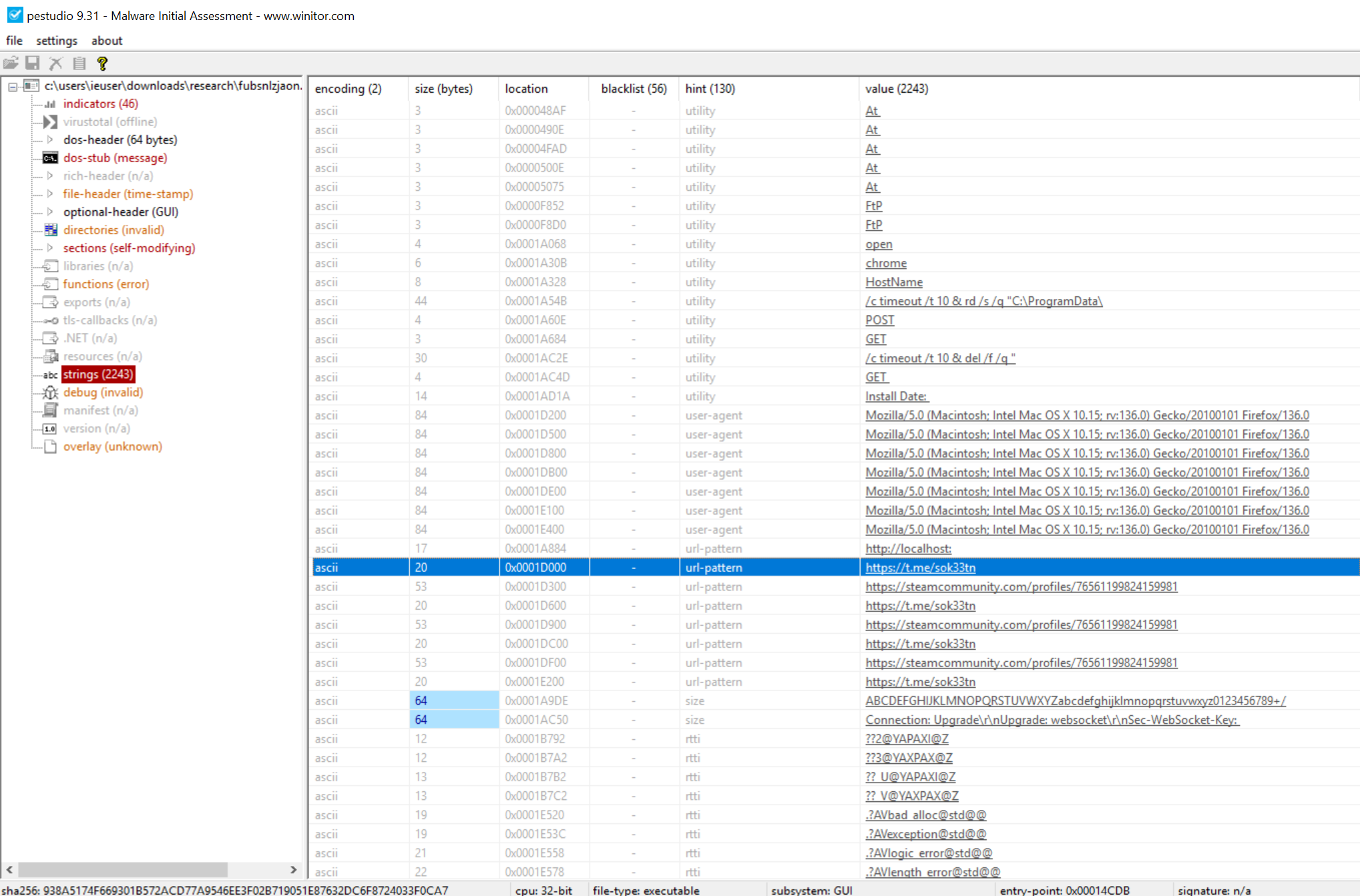Expand the optional-header node
Image resolution: width=1360 pixels, height=896 pixels.
(50, 212)
